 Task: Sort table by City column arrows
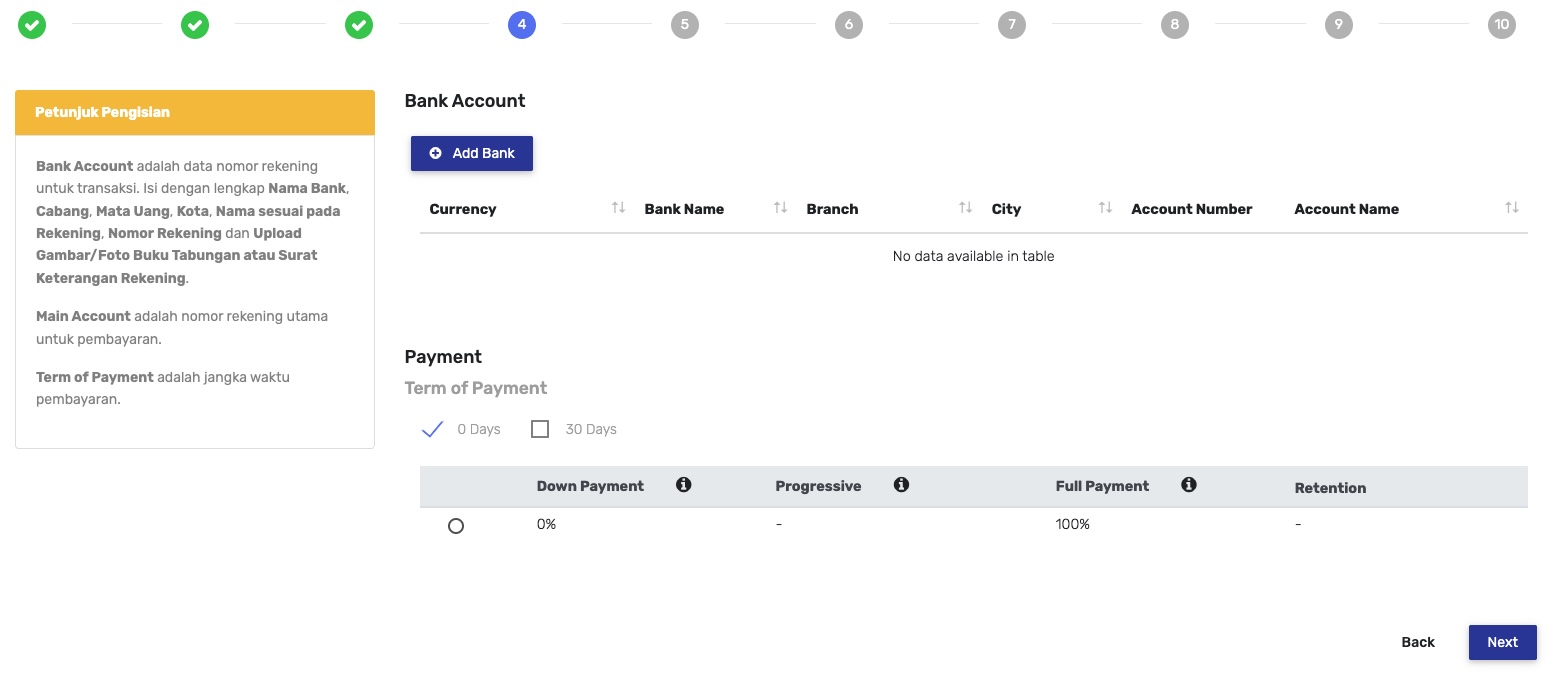[1105, 208]
